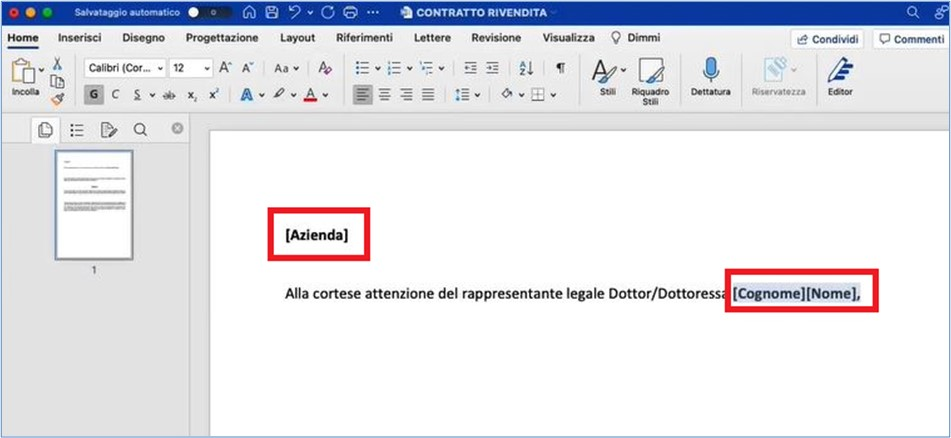951x438 pixels.
Task: Cut selection with scissors icon
Action: click(x=57, y=63)
